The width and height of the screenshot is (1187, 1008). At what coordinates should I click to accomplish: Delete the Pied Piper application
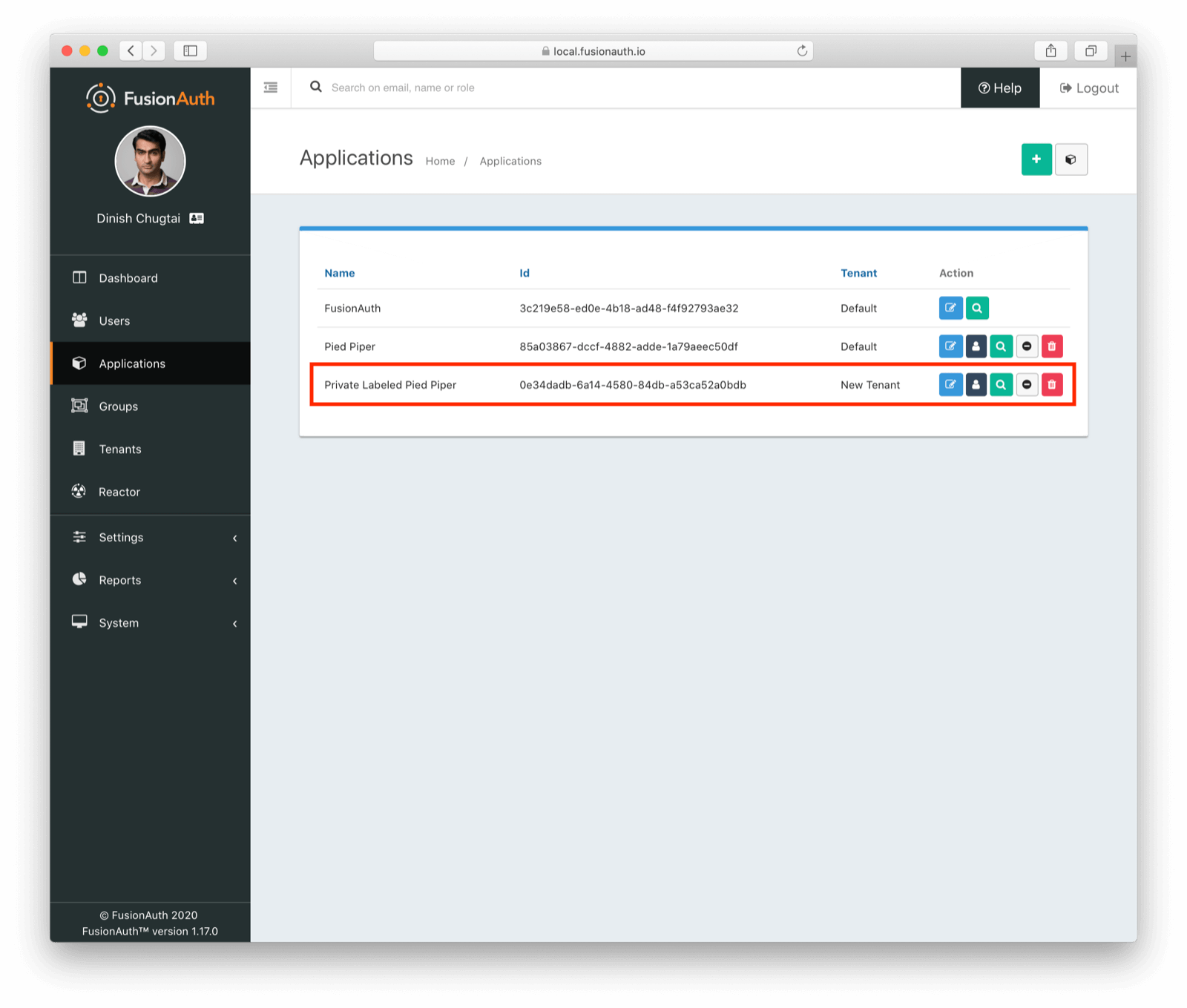[x=1052, y=346]
